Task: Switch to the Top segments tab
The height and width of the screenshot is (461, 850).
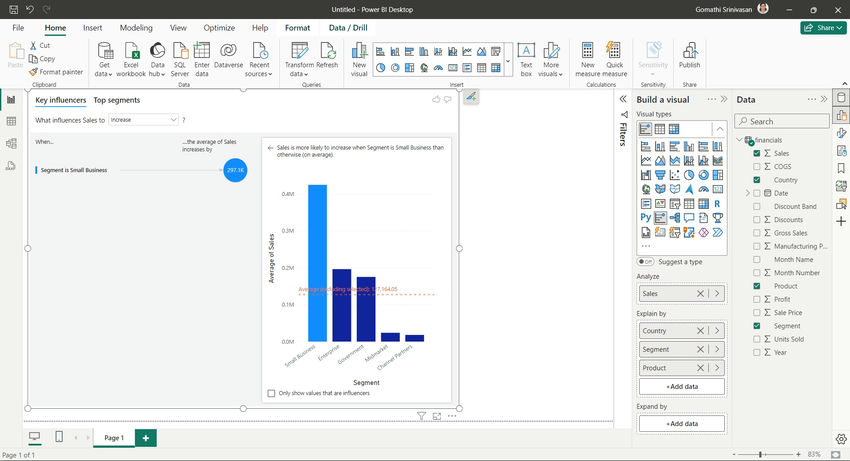Action: coord(117,100)
